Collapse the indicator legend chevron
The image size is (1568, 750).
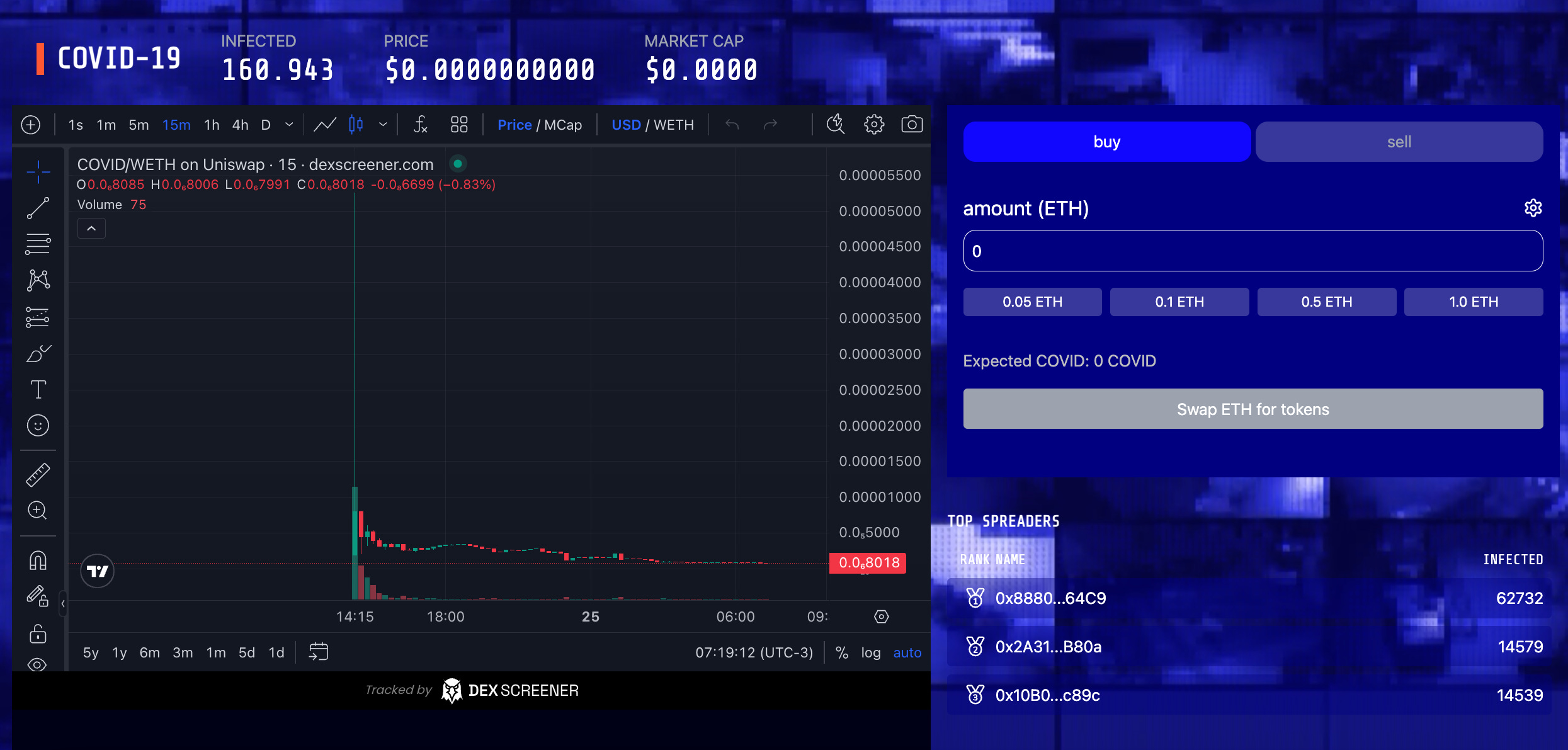[91, 229]
